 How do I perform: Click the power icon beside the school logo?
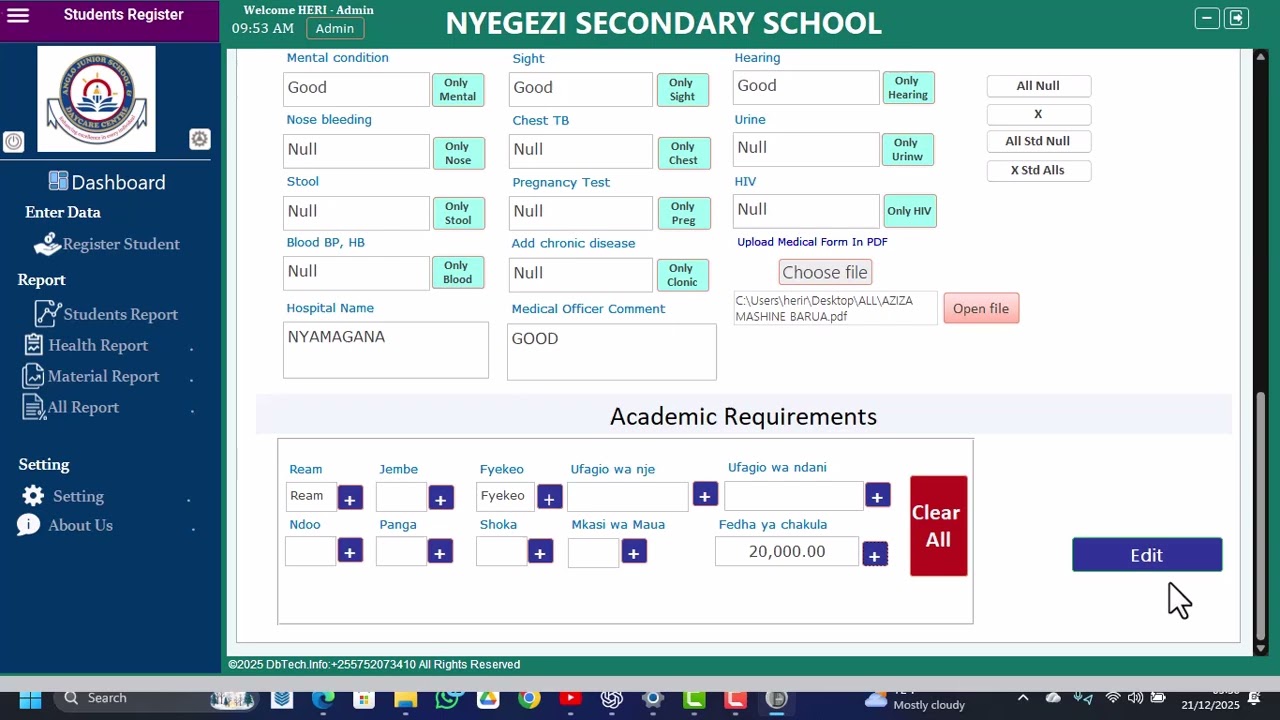(x=13, y=141)
